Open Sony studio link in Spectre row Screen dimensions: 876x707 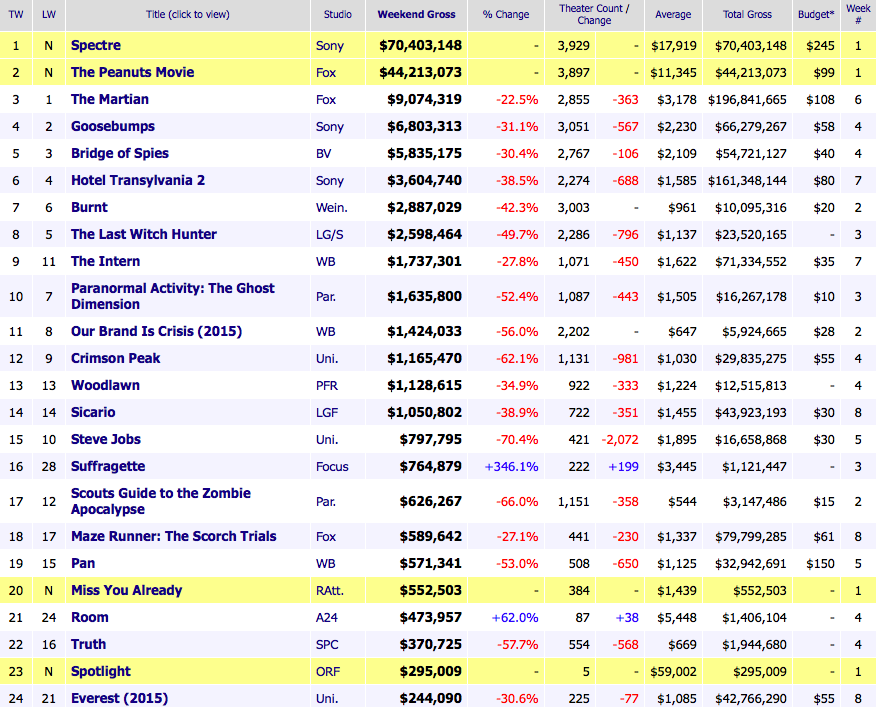click(x=330, y=46)
